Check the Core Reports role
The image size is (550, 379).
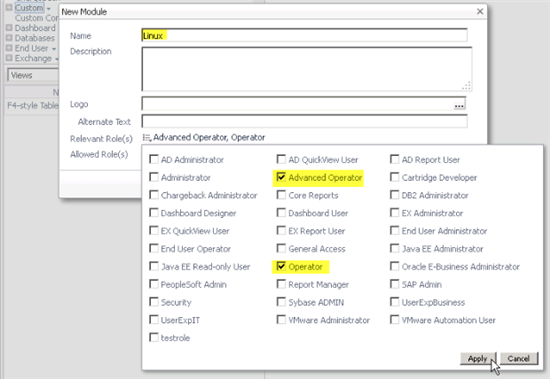coord(281,195)
